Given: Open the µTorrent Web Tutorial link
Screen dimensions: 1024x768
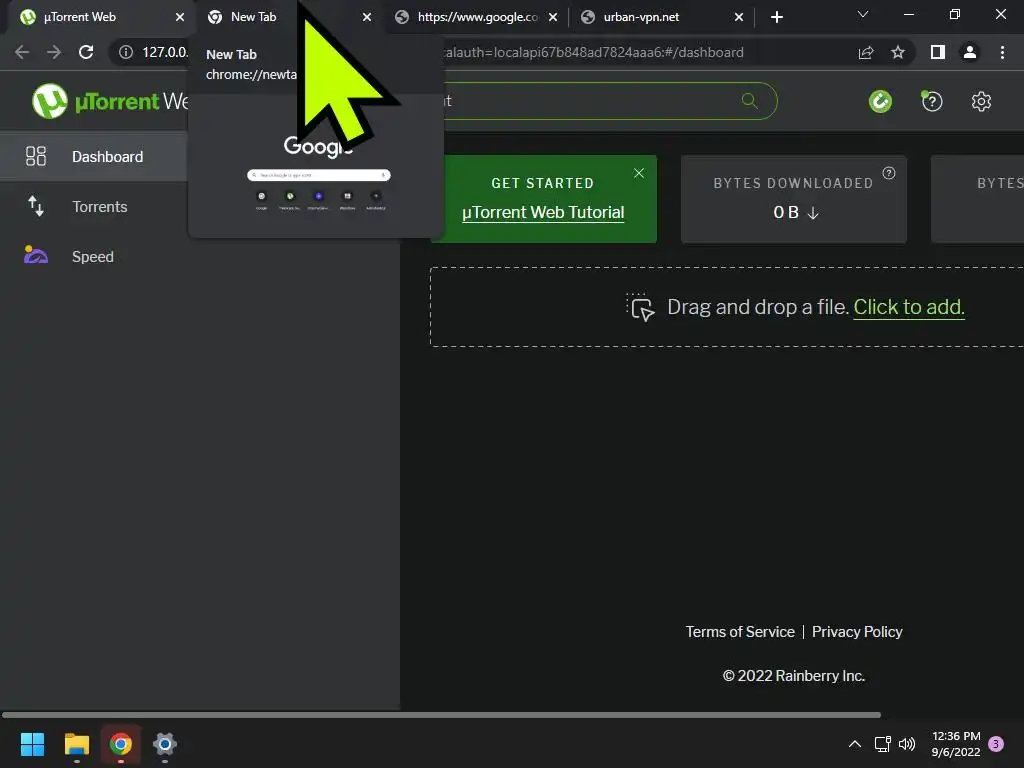Looking at the screenshot, I should (x=543, y=213).
